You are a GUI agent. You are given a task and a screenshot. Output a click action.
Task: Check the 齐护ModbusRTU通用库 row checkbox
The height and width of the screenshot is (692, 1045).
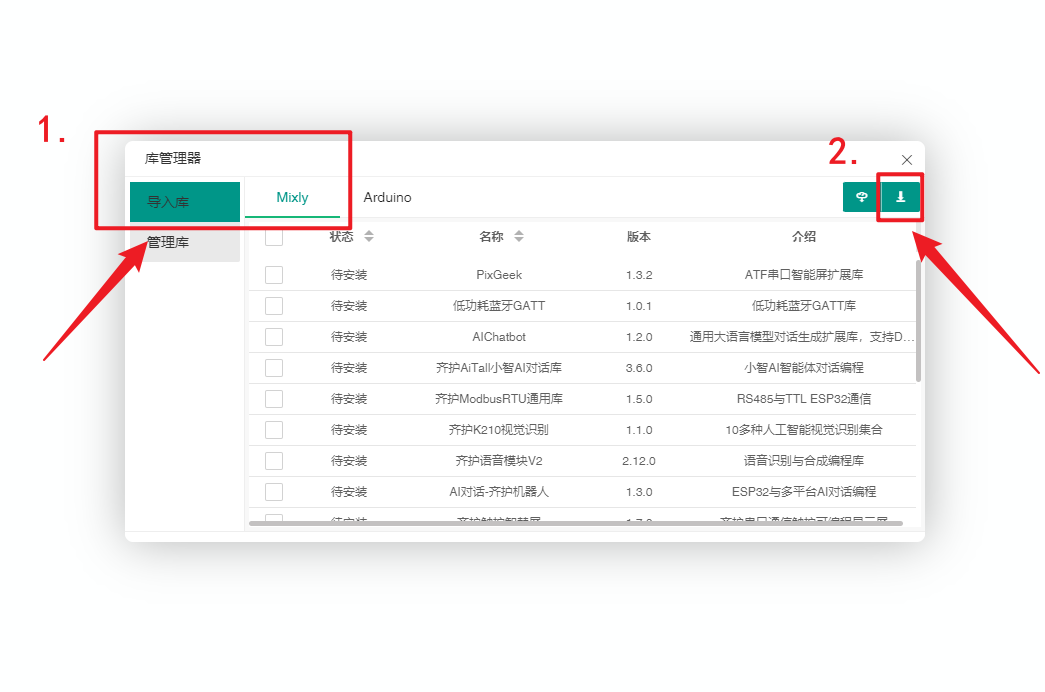pos(274,399)
